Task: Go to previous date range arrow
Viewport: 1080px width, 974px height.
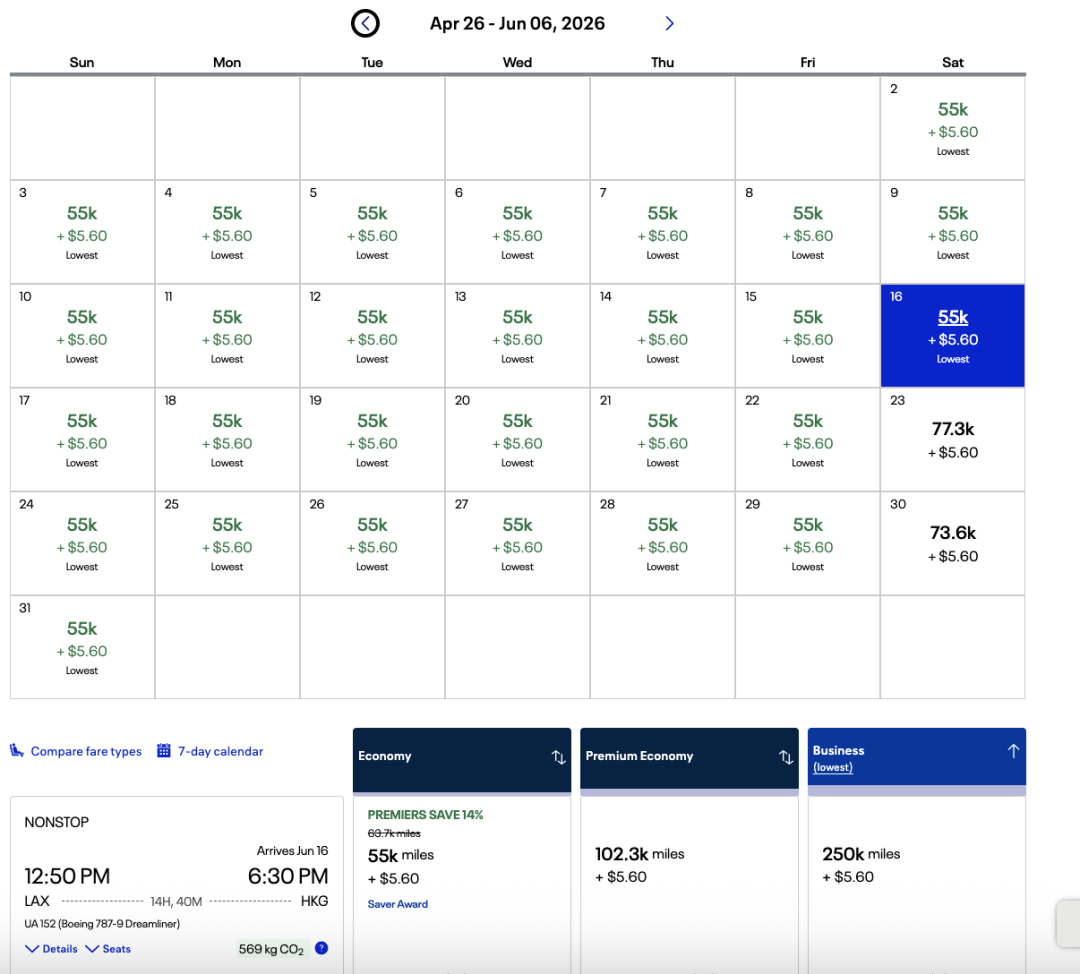Action: click(365, 23)
